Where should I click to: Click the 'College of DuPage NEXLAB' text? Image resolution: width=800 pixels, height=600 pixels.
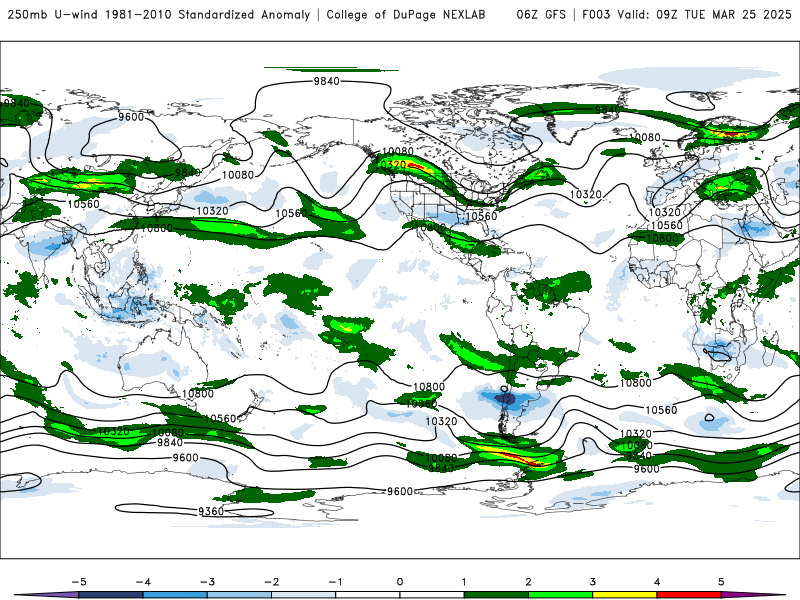[x=406, y=14]
